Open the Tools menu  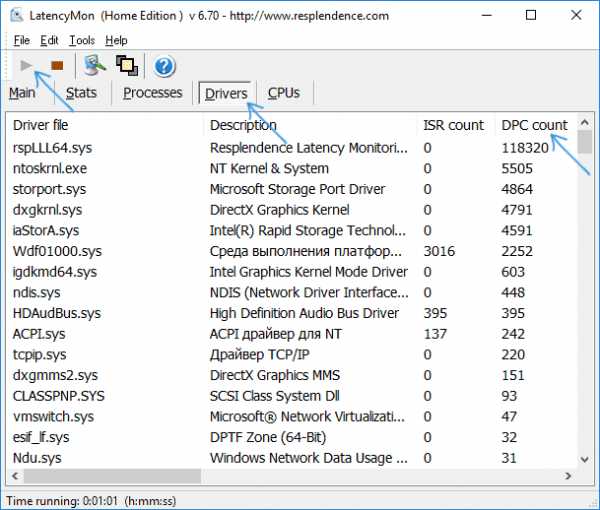click(82, 40)
